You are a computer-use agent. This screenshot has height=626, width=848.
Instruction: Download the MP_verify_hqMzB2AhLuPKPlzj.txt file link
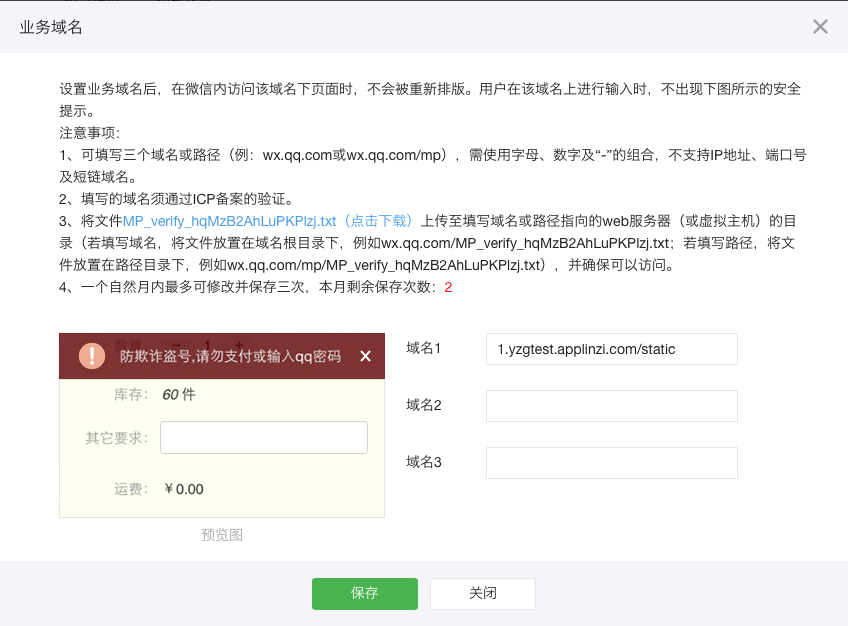(268, 221)
